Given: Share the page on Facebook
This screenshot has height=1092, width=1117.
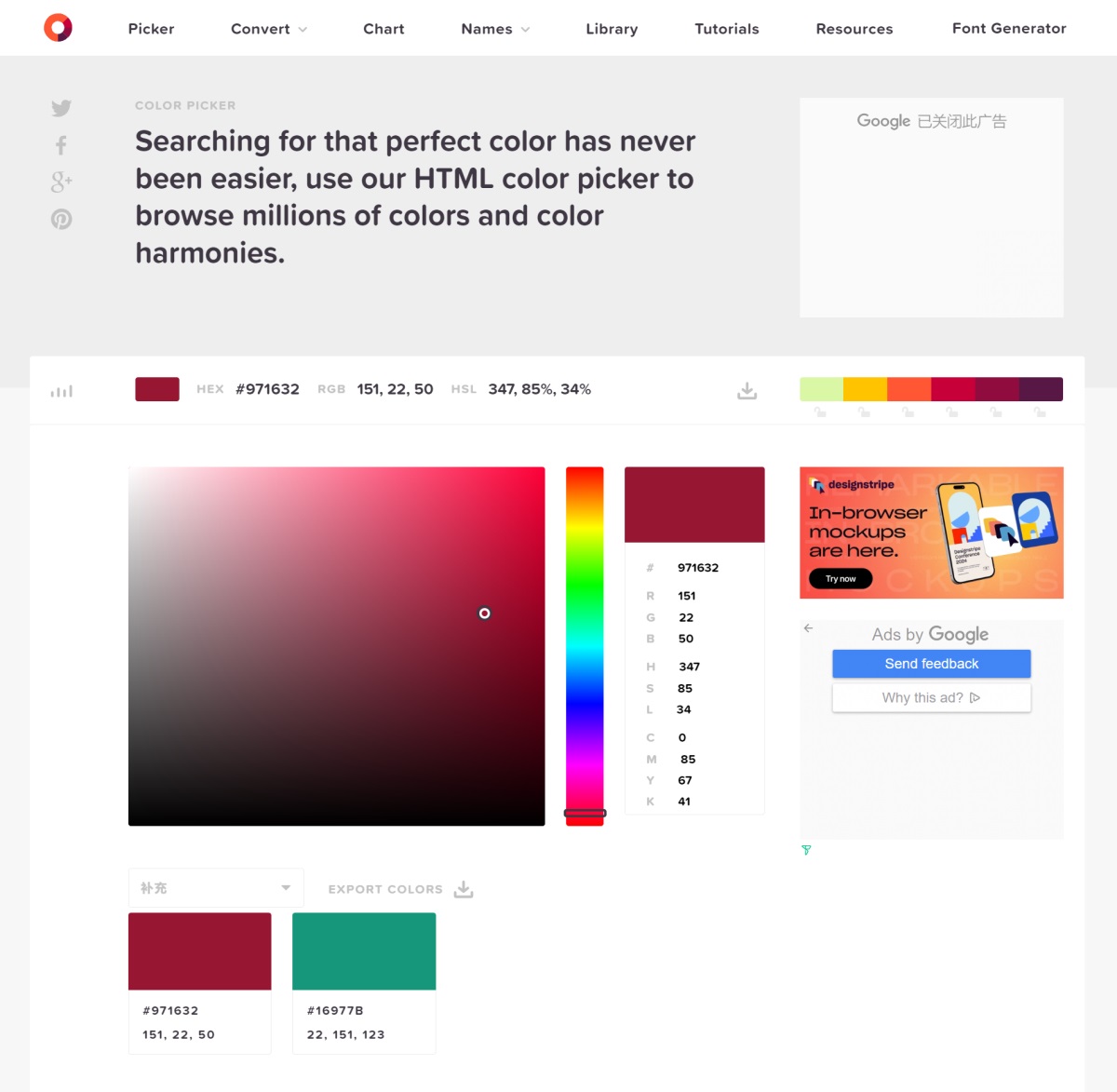Looking at the screenshot, I should click(61, 145).
